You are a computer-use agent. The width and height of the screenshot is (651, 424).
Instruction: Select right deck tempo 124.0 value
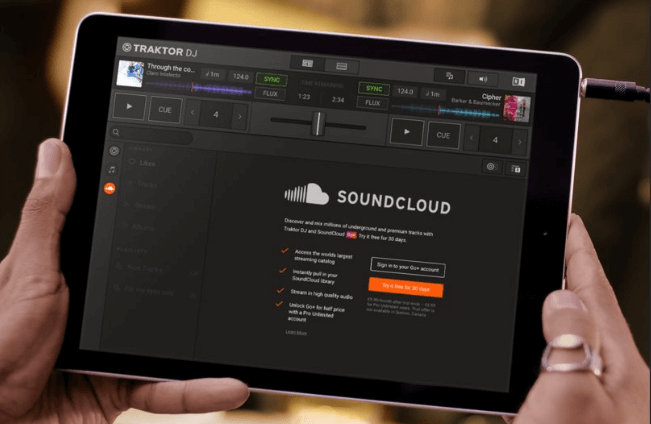pyautogui.click(x=405, y=91)
